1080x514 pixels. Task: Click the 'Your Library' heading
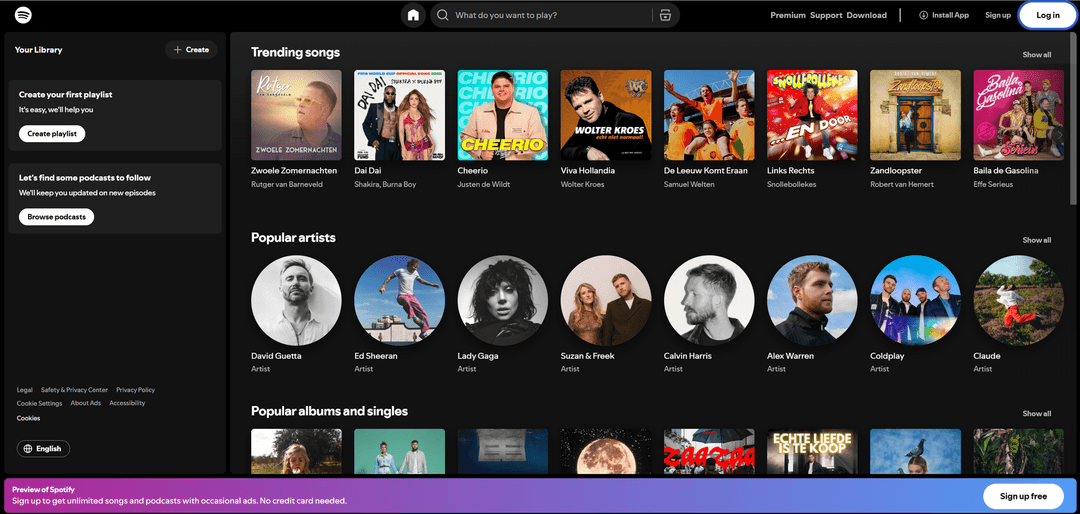coord(39,50)
